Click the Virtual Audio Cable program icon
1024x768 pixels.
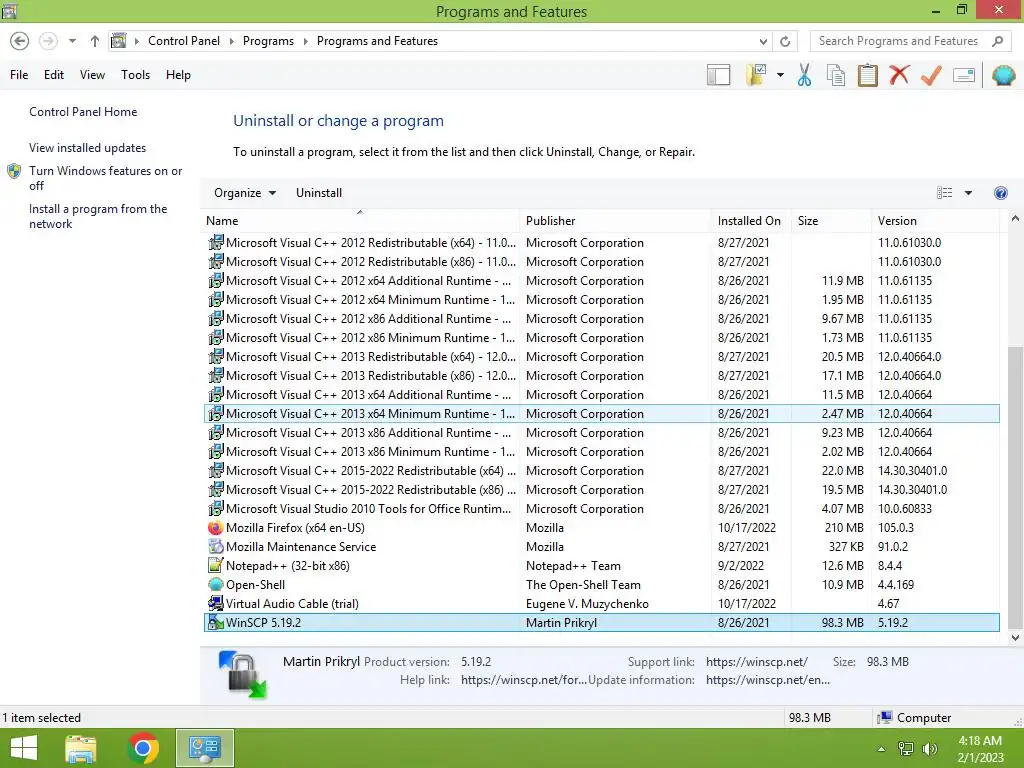216,603
